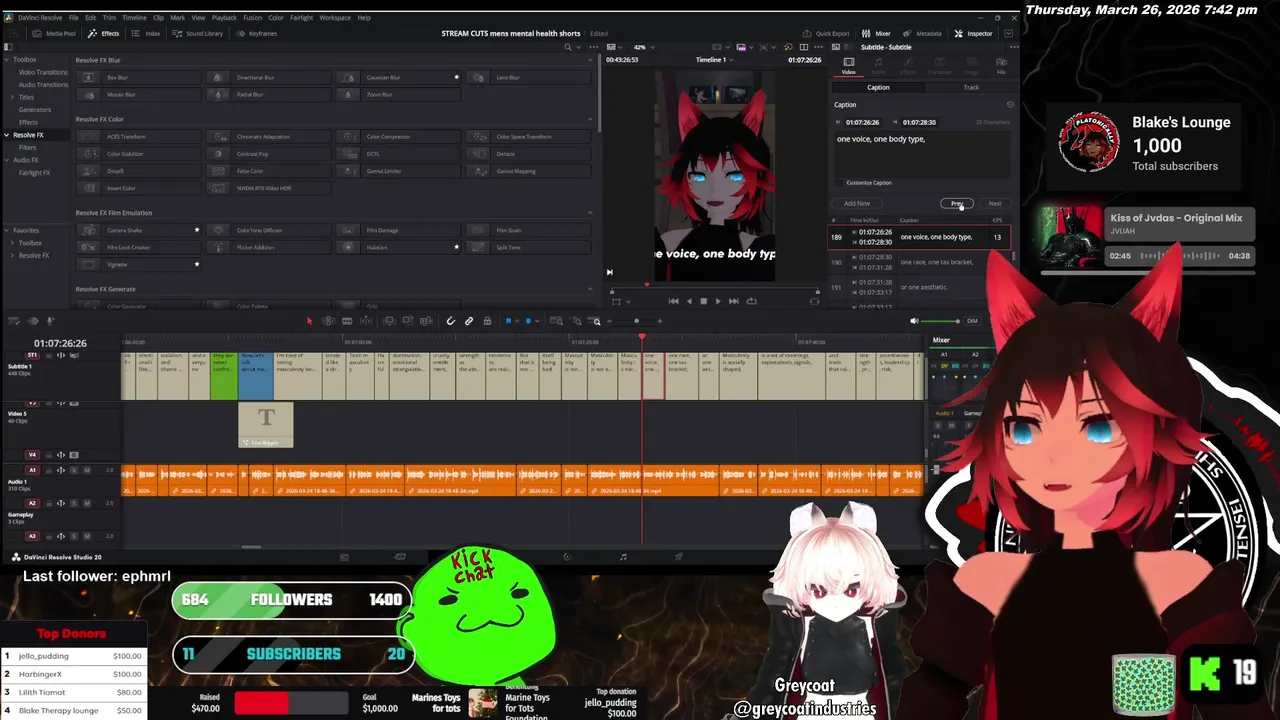The height and width of the screenshot is (720, 1280).
Task: Click the Add New caption button
Action: (857, 204)
